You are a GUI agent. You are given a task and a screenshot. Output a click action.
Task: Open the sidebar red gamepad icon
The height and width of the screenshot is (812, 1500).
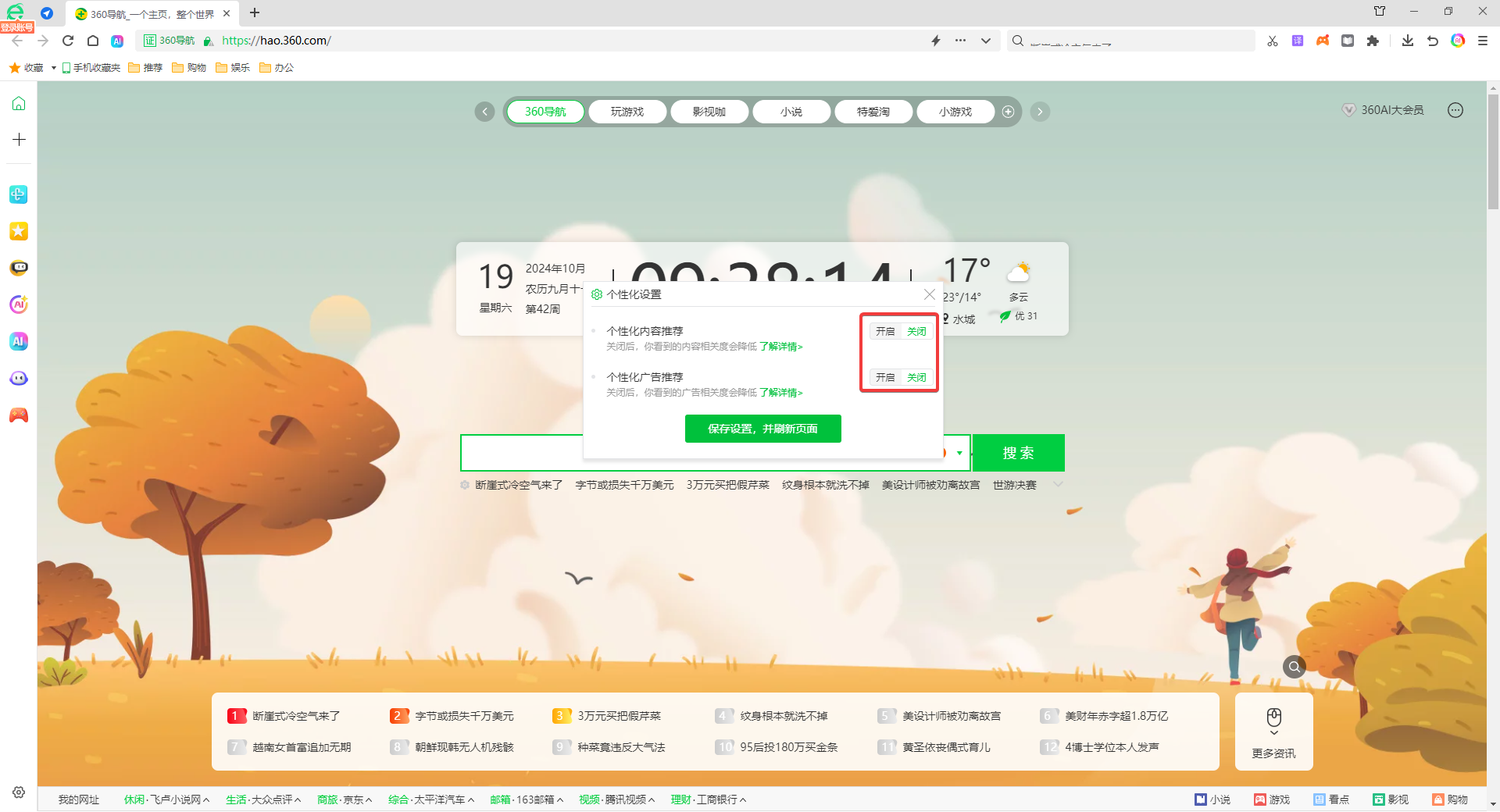[x=19, y=415]
